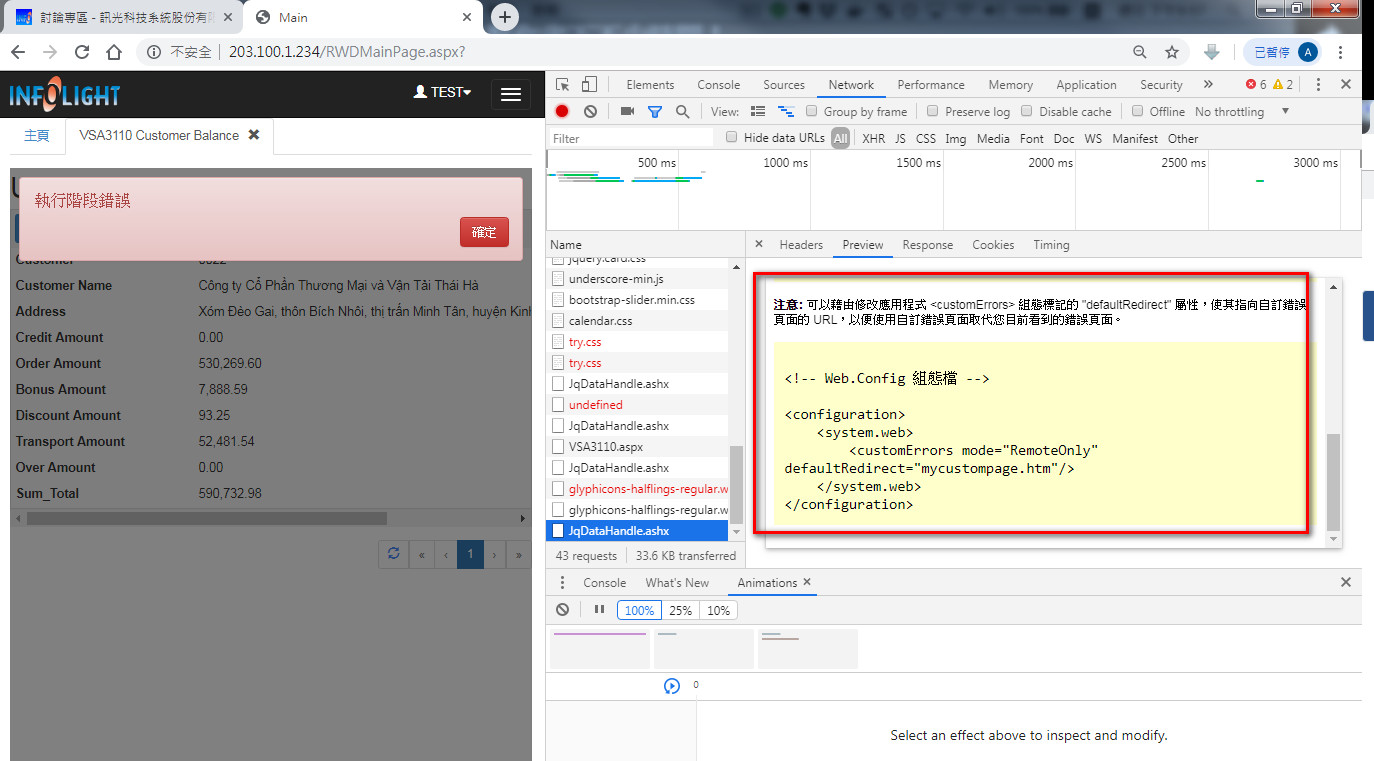The image size is (1374, 761).
Task: Click the yellow warnings count indicator
Action: 1283,85
